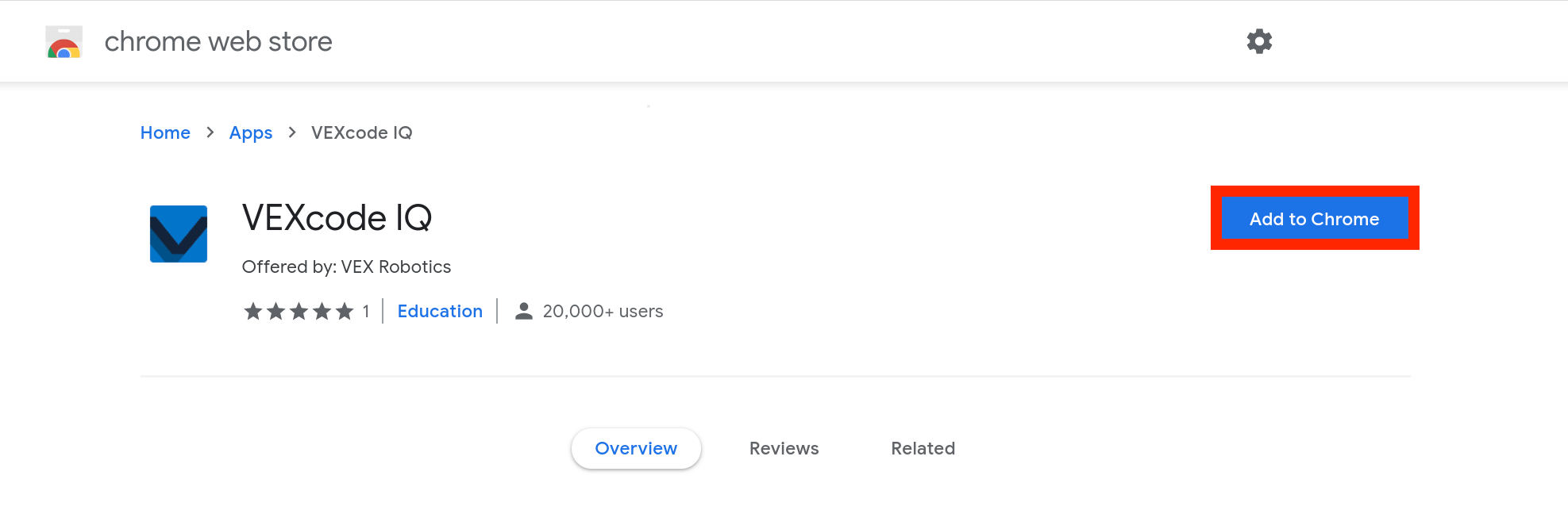This screenshot has width=1568, height=510.
Task: Click the VEXcode IQ breadcrumb label
Action: (x=361, y=132)
